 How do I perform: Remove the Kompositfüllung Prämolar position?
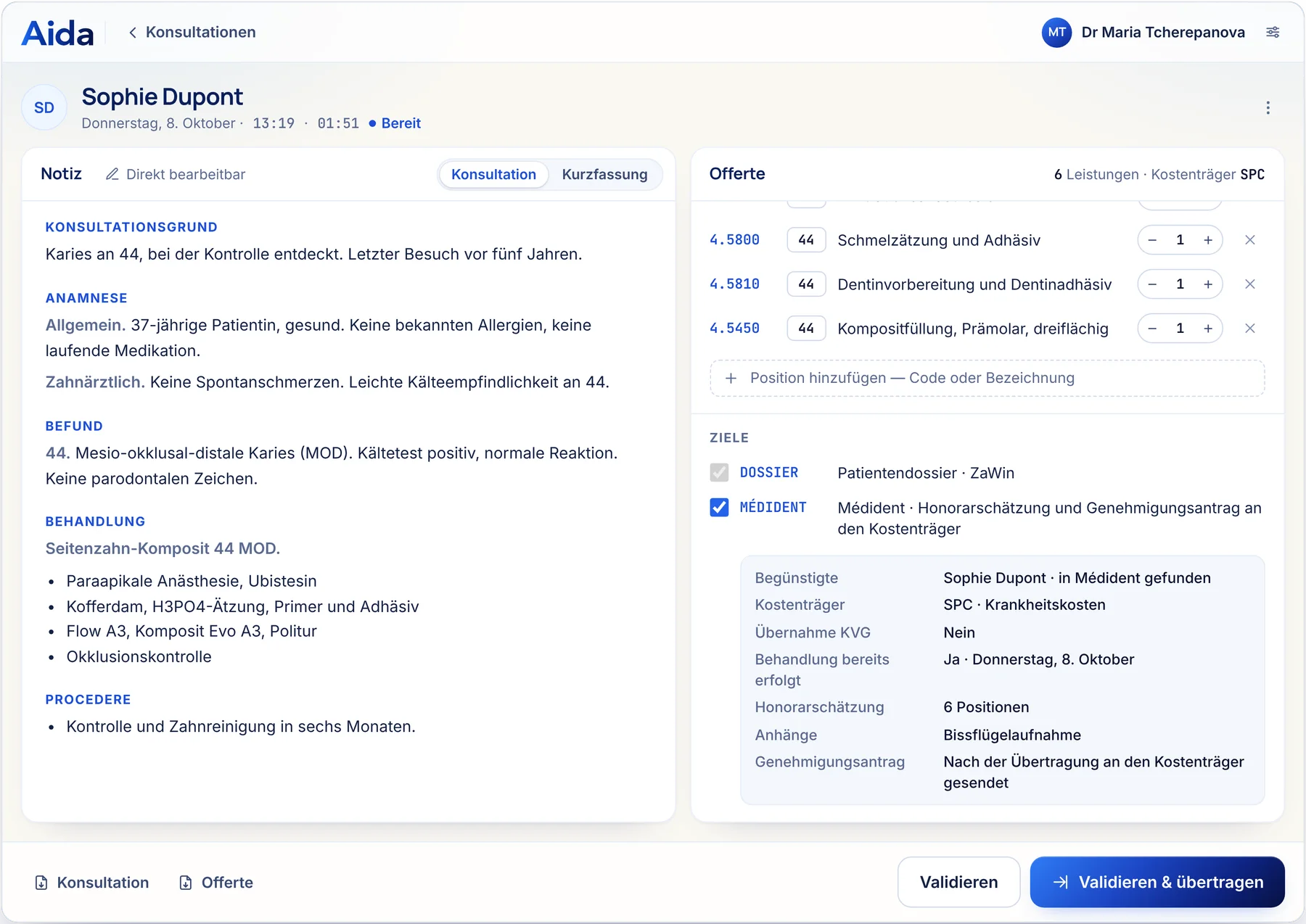tap(1249, 329)
